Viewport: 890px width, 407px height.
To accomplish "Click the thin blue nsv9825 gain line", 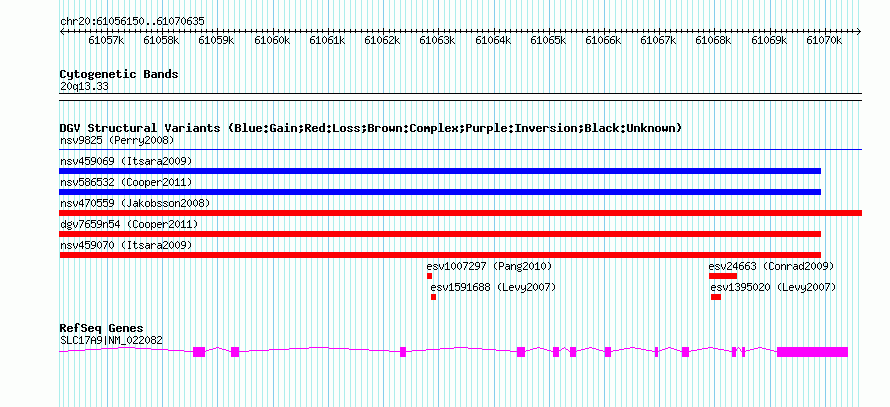I will (461, 150).
